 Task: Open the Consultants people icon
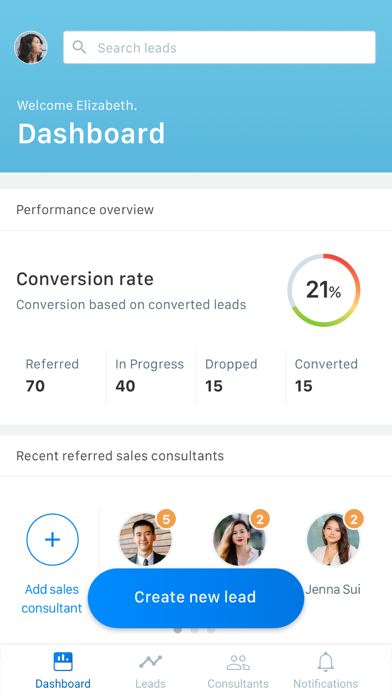point(238,662)
